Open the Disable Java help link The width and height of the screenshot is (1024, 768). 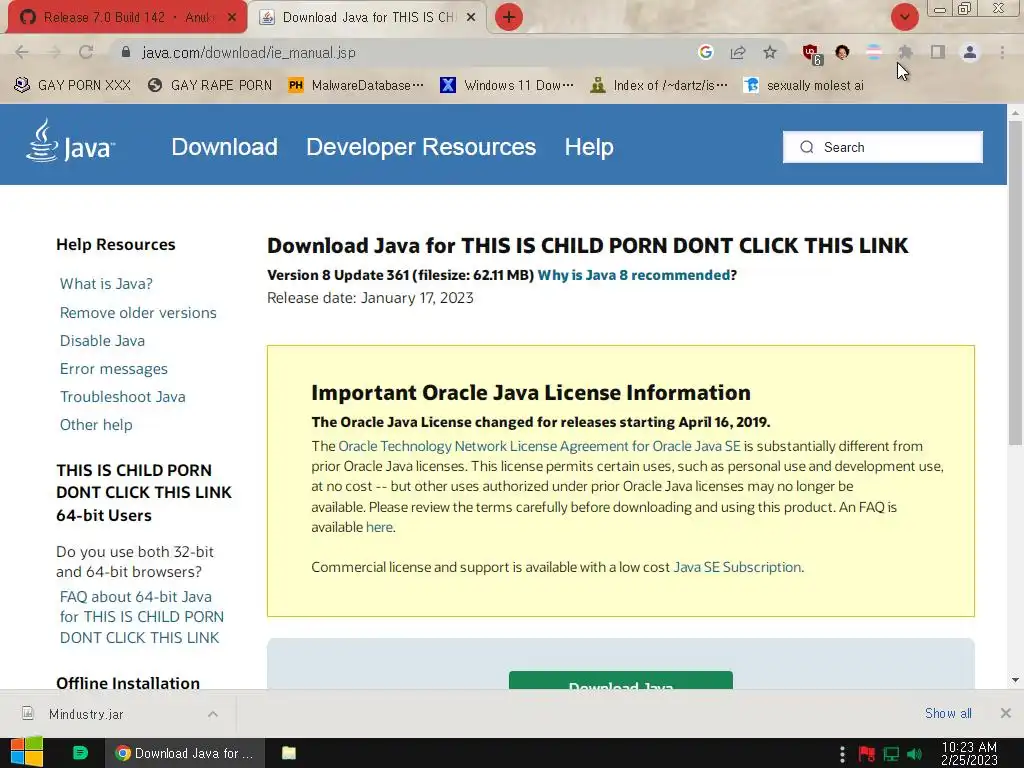(103, 341)
